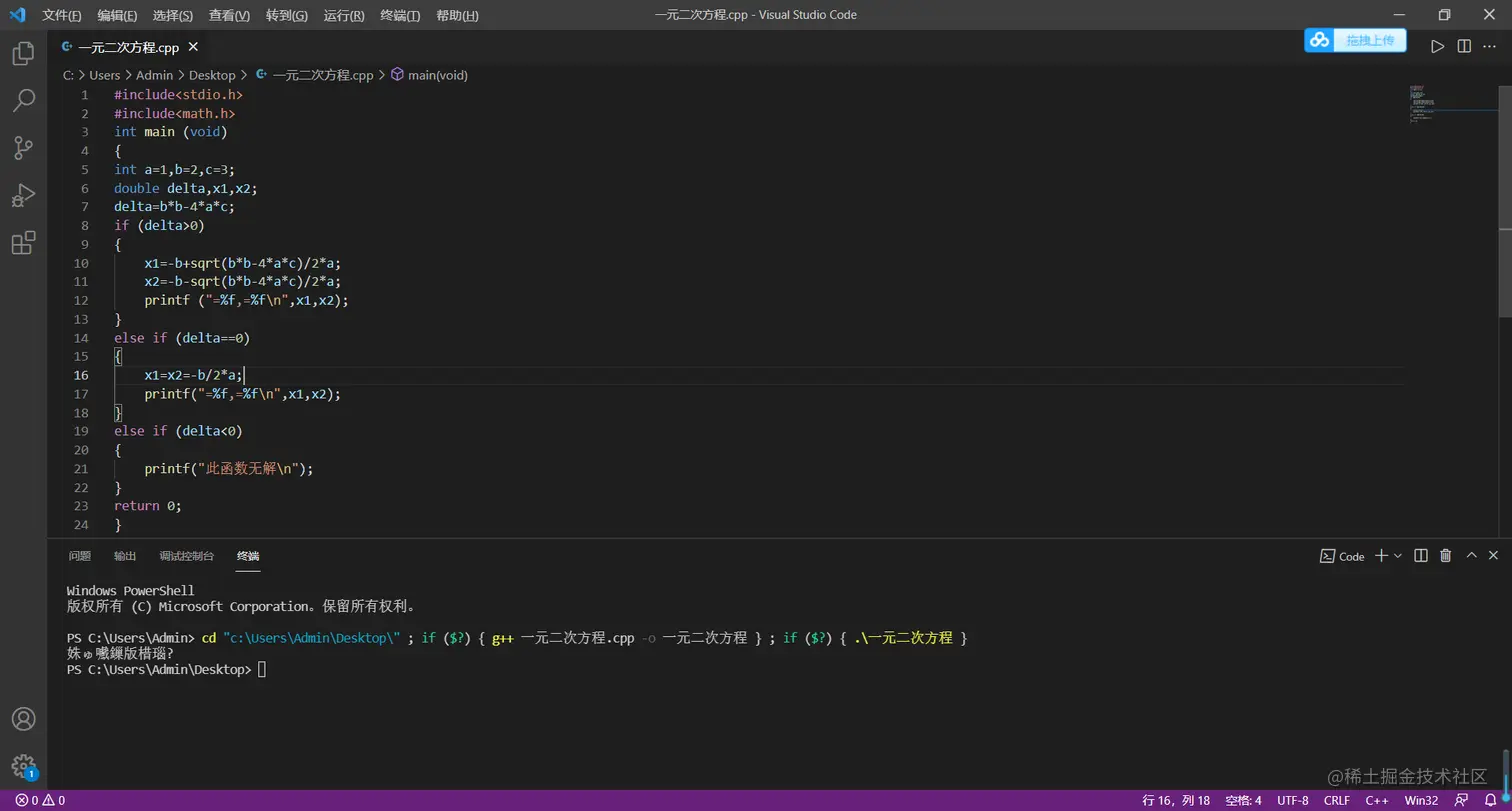Switch to the 调试控制台 panel tab
This screenshot has width=1512, height=811.
point(187,556)
